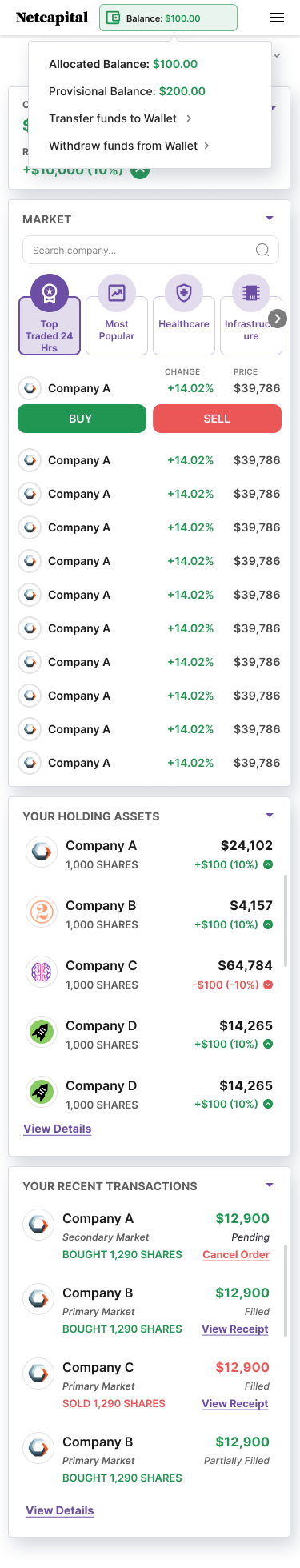300x1568 pixels.
Task: Collapse Your Recent Transactions section
Action: pyautogui.click(x=270, y=1185)
